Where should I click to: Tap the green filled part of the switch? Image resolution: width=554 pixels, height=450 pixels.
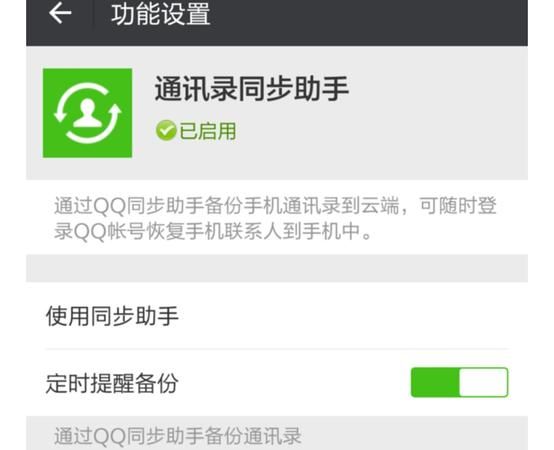click(x=435, y=382)
